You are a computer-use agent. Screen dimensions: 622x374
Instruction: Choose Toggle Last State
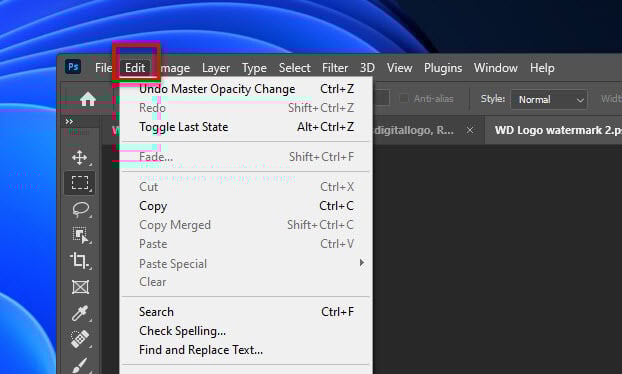(246, 127)
